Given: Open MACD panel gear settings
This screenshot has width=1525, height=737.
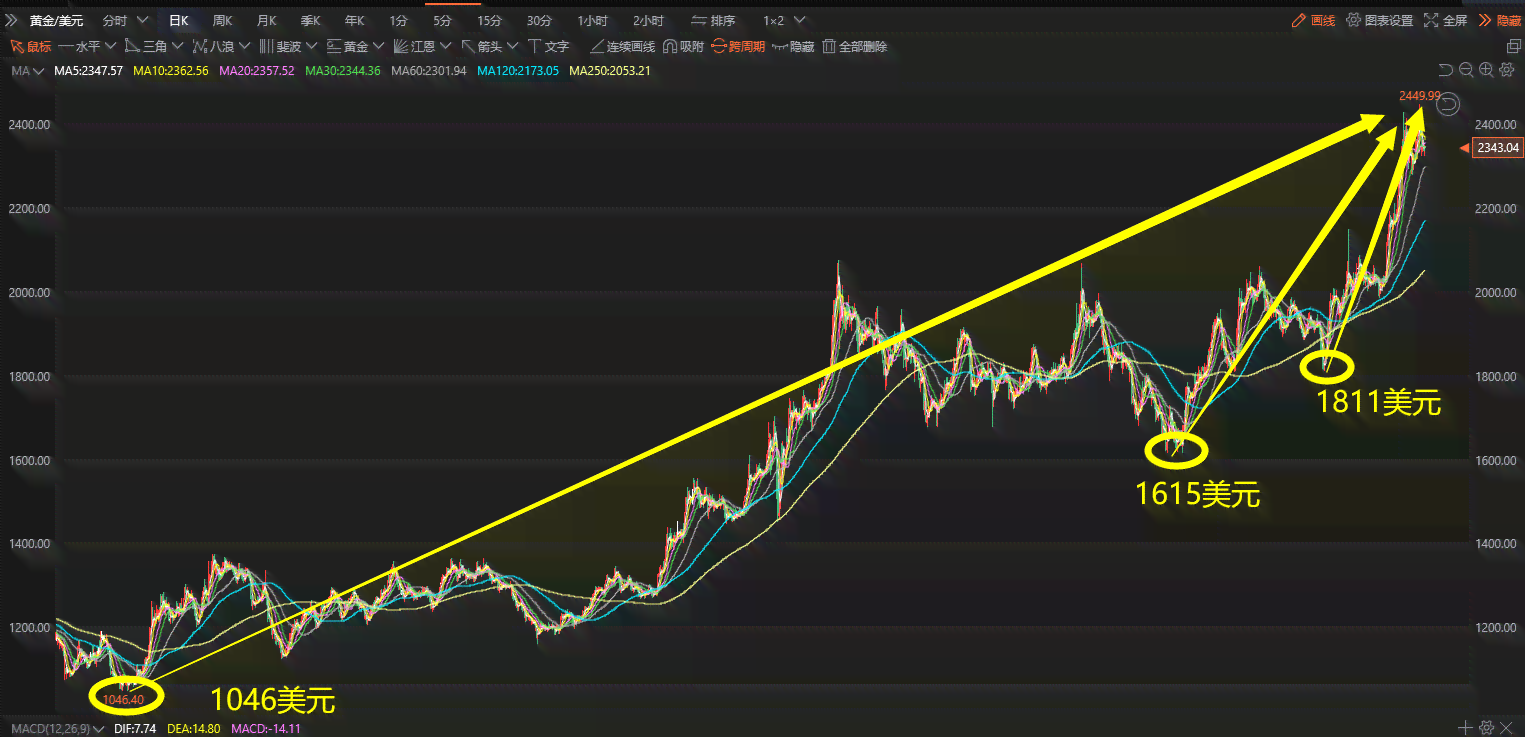Looking at the screenshot, I should 1487,728.
